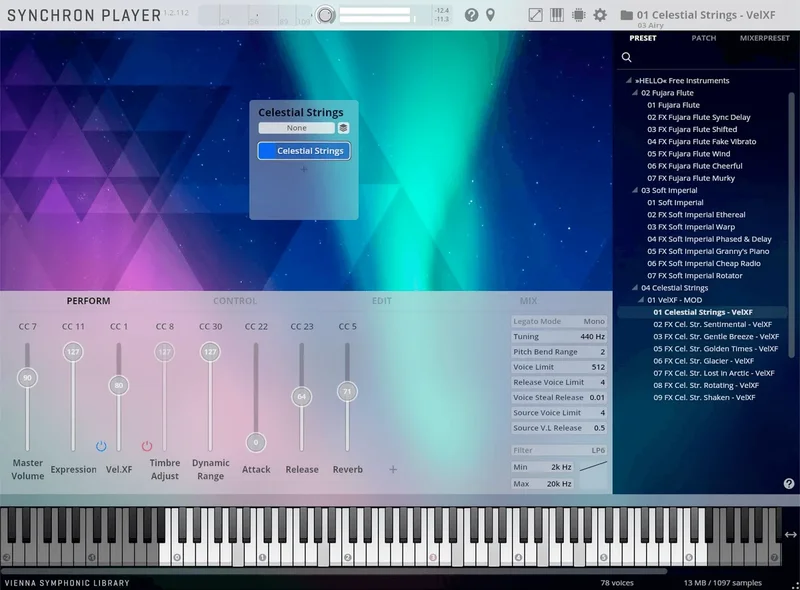The width and height of the screenshot is (800, 590).
Task: Open the help question mark in top toolbar
Action: click(471, 15)
